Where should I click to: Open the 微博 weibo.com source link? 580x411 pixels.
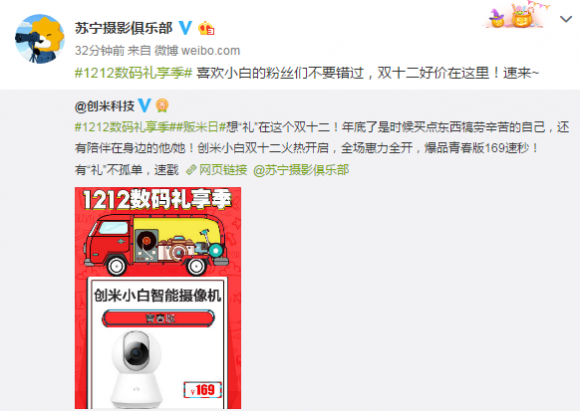coord(197,50)
